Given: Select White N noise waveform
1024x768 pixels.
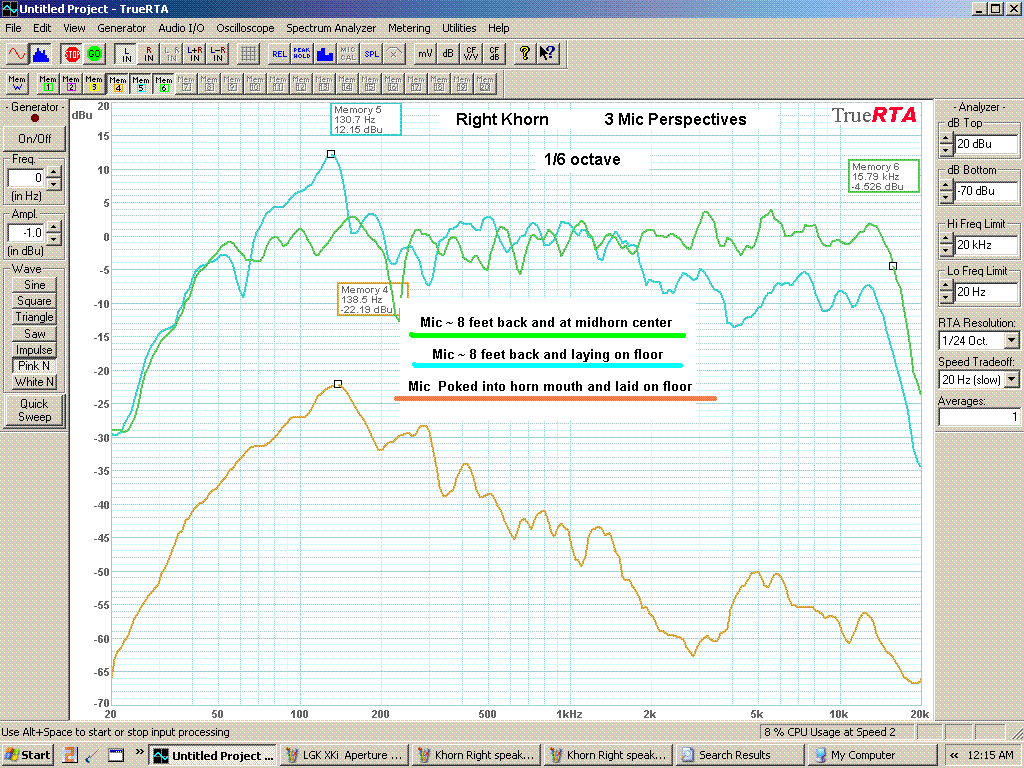Looking at the screenshot, I should click(35, 382).
